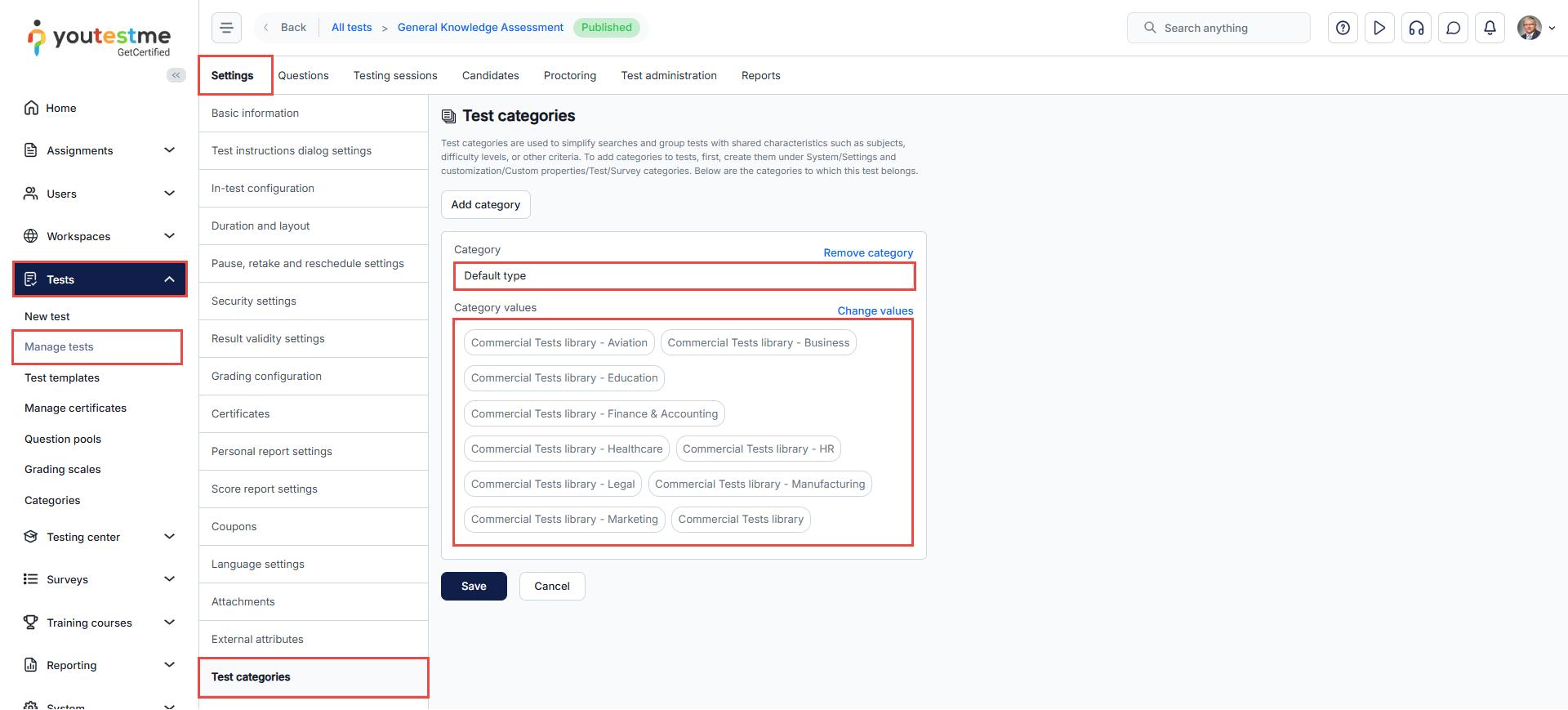Viewport: 1568px width, 710px height.
Task: Click the headphones support icon
Action: pyautogui.click(x=1416, y=28)
